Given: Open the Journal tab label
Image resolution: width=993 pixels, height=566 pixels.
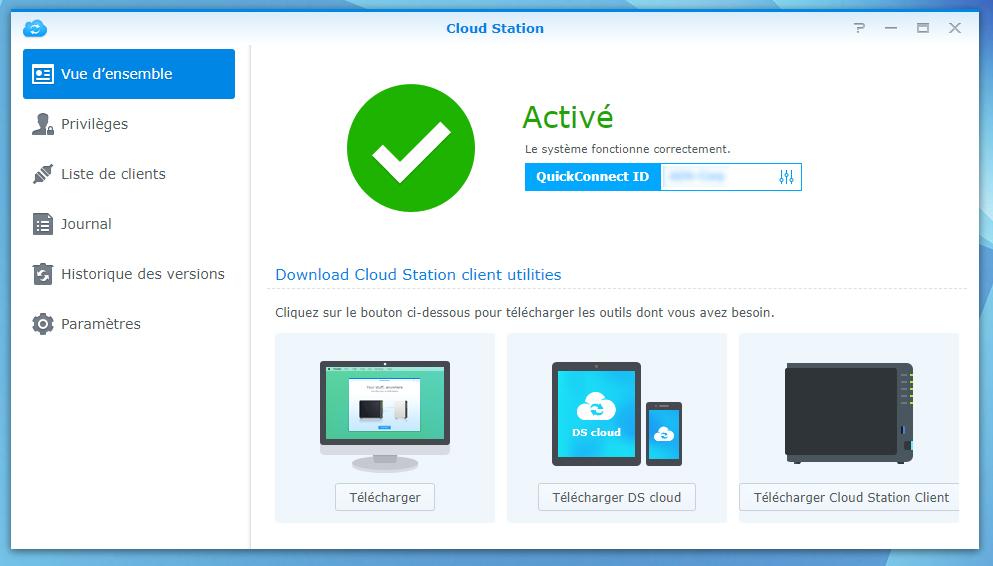Looking at the screenshot, I should coord(86,224).
